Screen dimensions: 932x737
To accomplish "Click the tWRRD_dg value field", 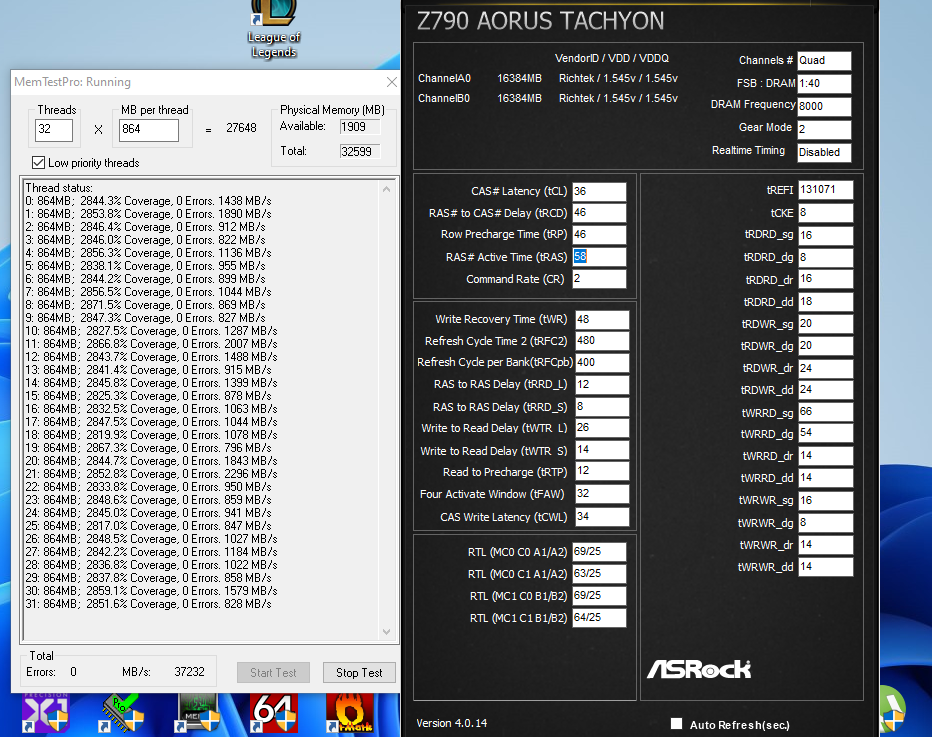I will pyautogui.click(x=826, y=433).
